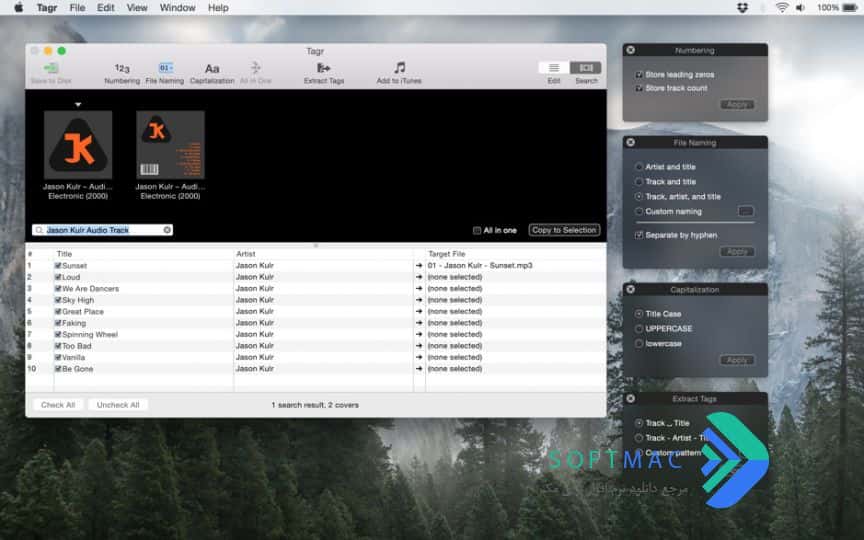
Task: Click the Jason Kulr Audio Track search field
Action: (102, 230)
